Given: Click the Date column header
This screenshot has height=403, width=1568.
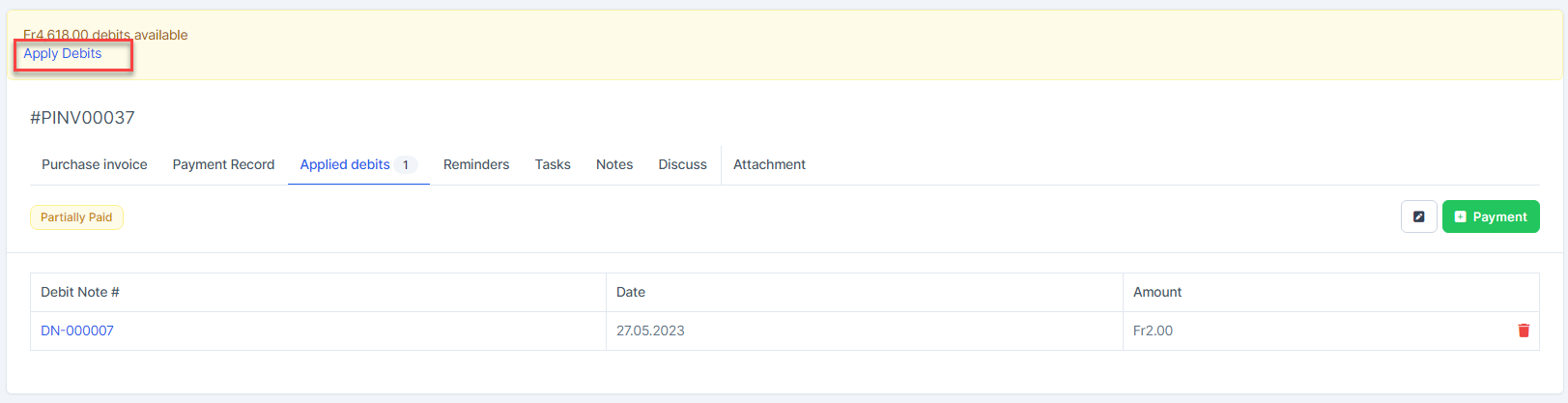Looking at the screenshot, I should [631, 292].
